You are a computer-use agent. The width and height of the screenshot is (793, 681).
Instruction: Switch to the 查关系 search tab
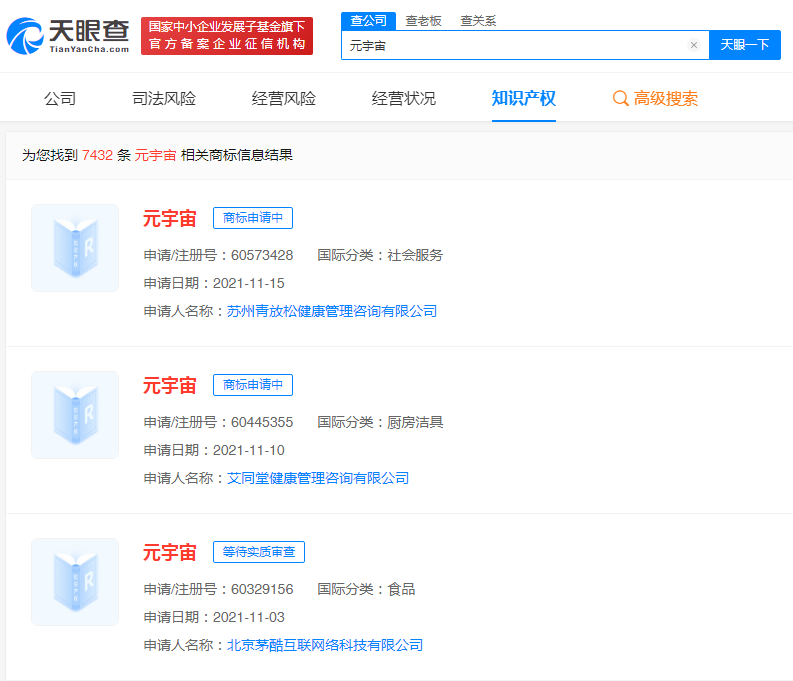(478, 21)
